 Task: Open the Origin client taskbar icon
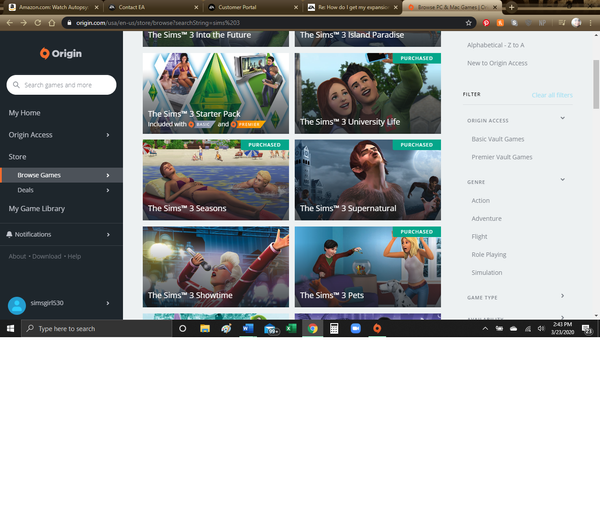[377, 328]
